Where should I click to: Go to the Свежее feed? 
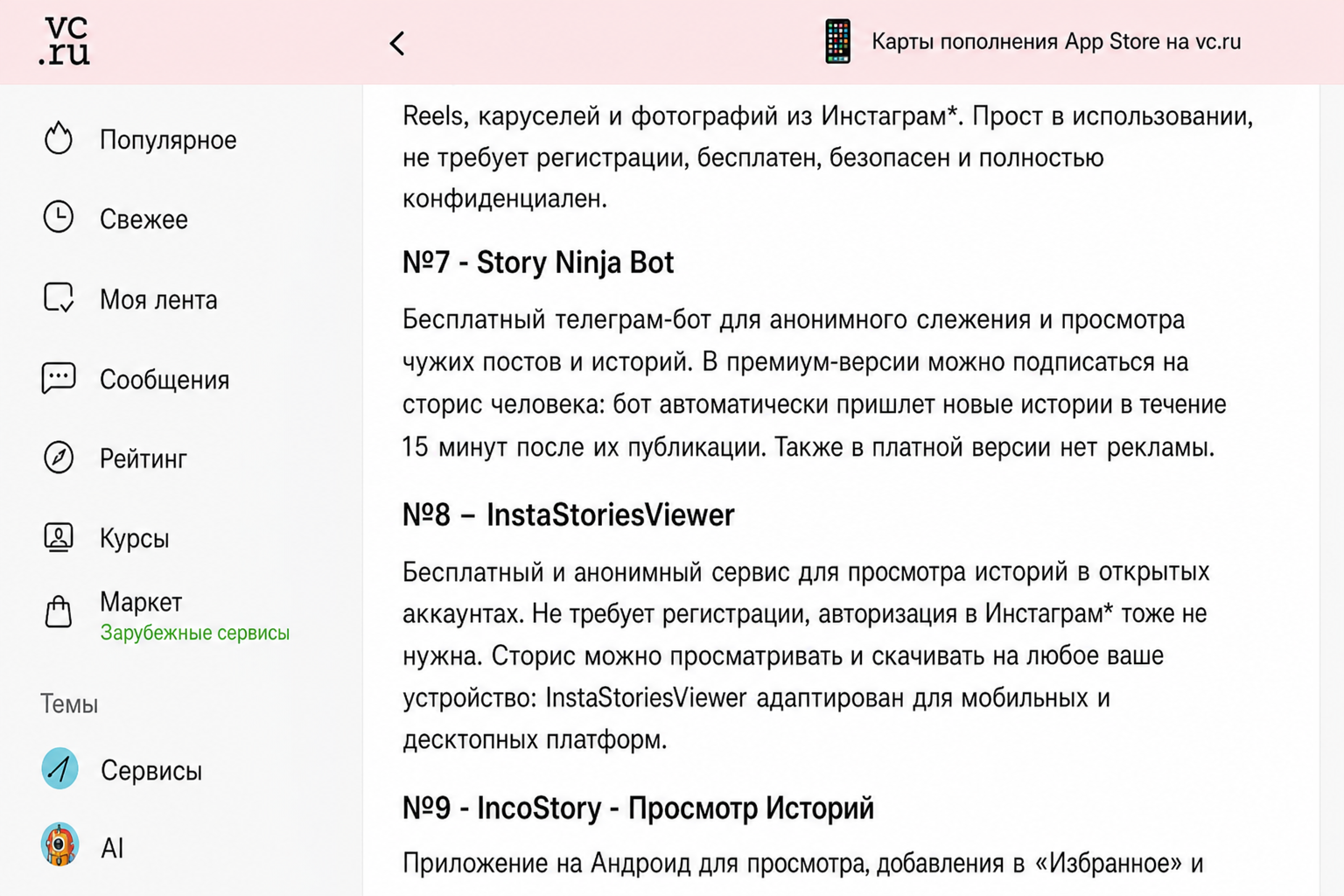pos(143,220)
